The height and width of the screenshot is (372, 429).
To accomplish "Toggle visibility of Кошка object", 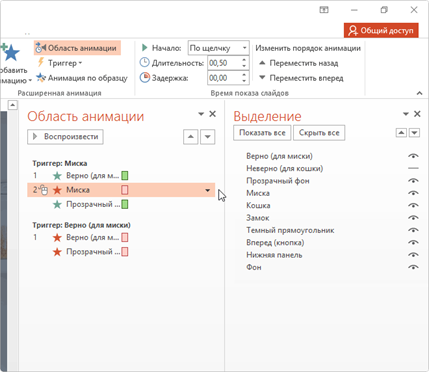I will pos(413,205).
